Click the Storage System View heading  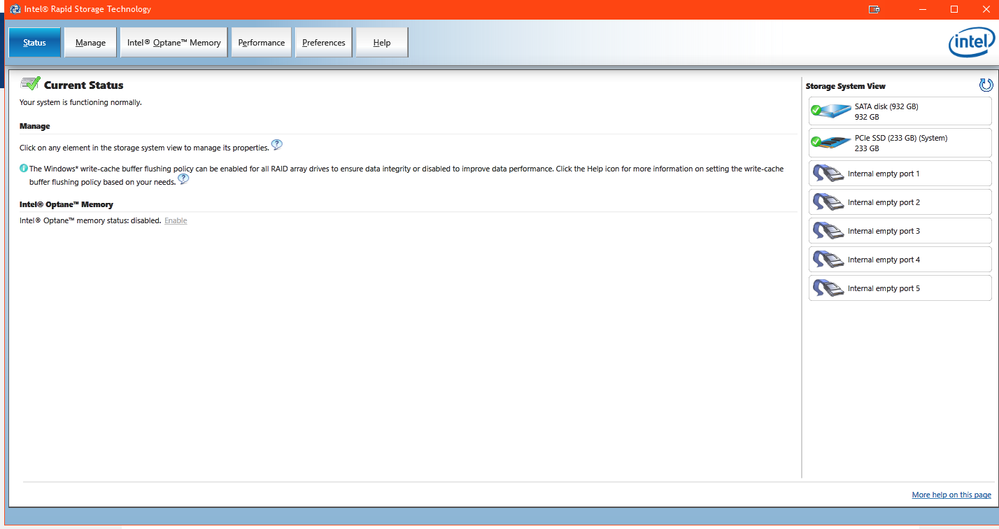845,86
